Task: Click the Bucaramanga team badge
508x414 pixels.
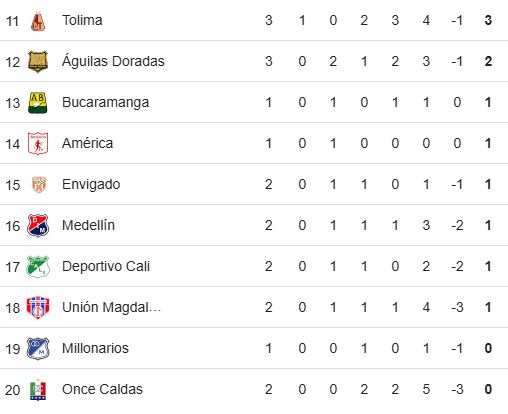Action: point(38,103)
